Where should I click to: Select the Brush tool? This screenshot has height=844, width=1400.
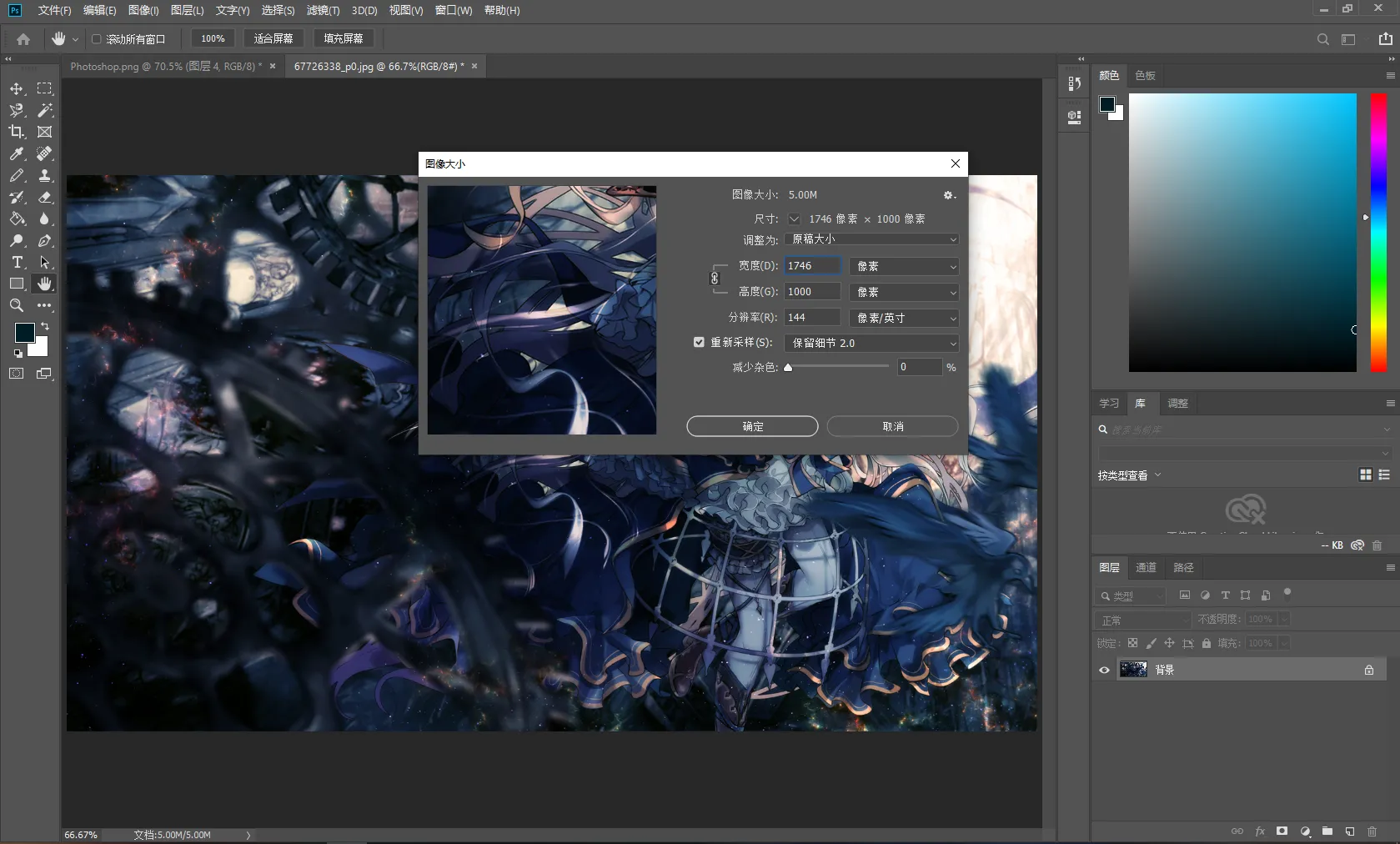17,175
